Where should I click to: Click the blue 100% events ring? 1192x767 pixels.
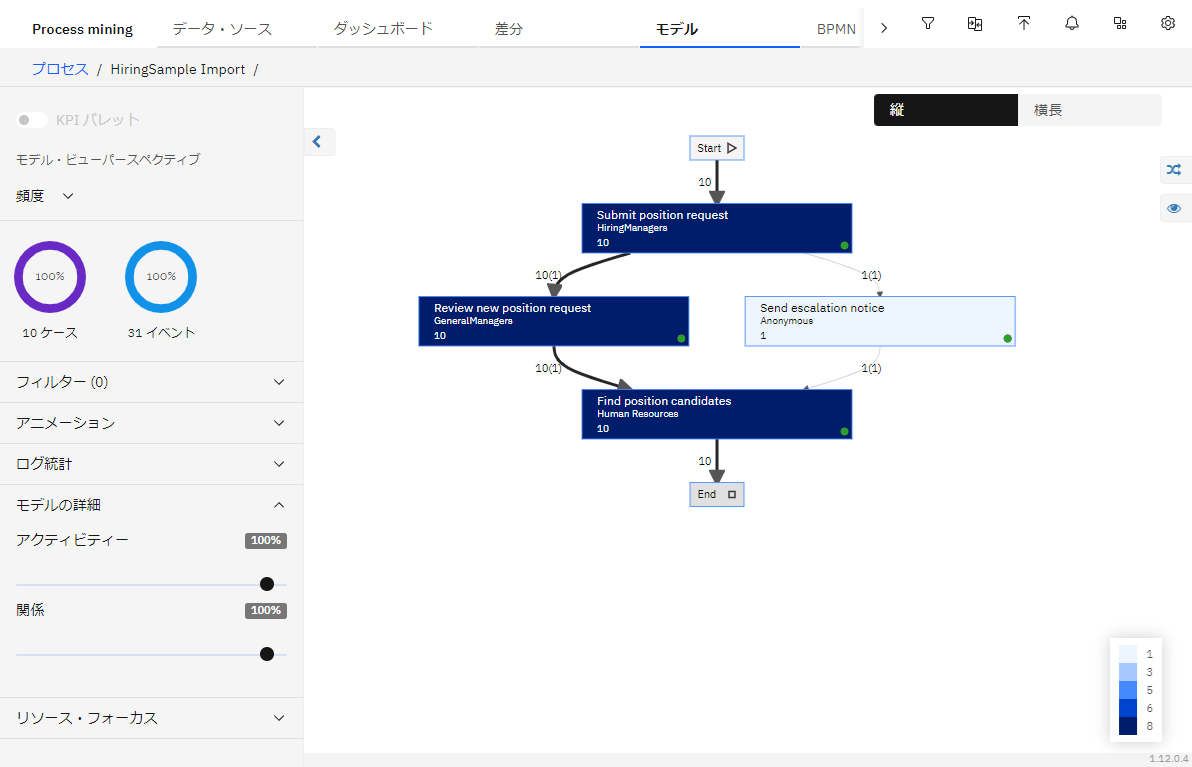[x=161, y=277]
